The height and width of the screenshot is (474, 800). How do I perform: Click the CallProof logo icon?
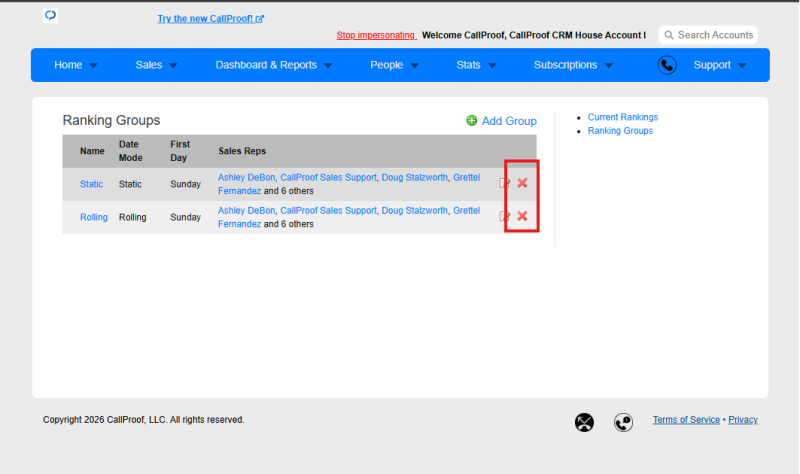(50, 15)
